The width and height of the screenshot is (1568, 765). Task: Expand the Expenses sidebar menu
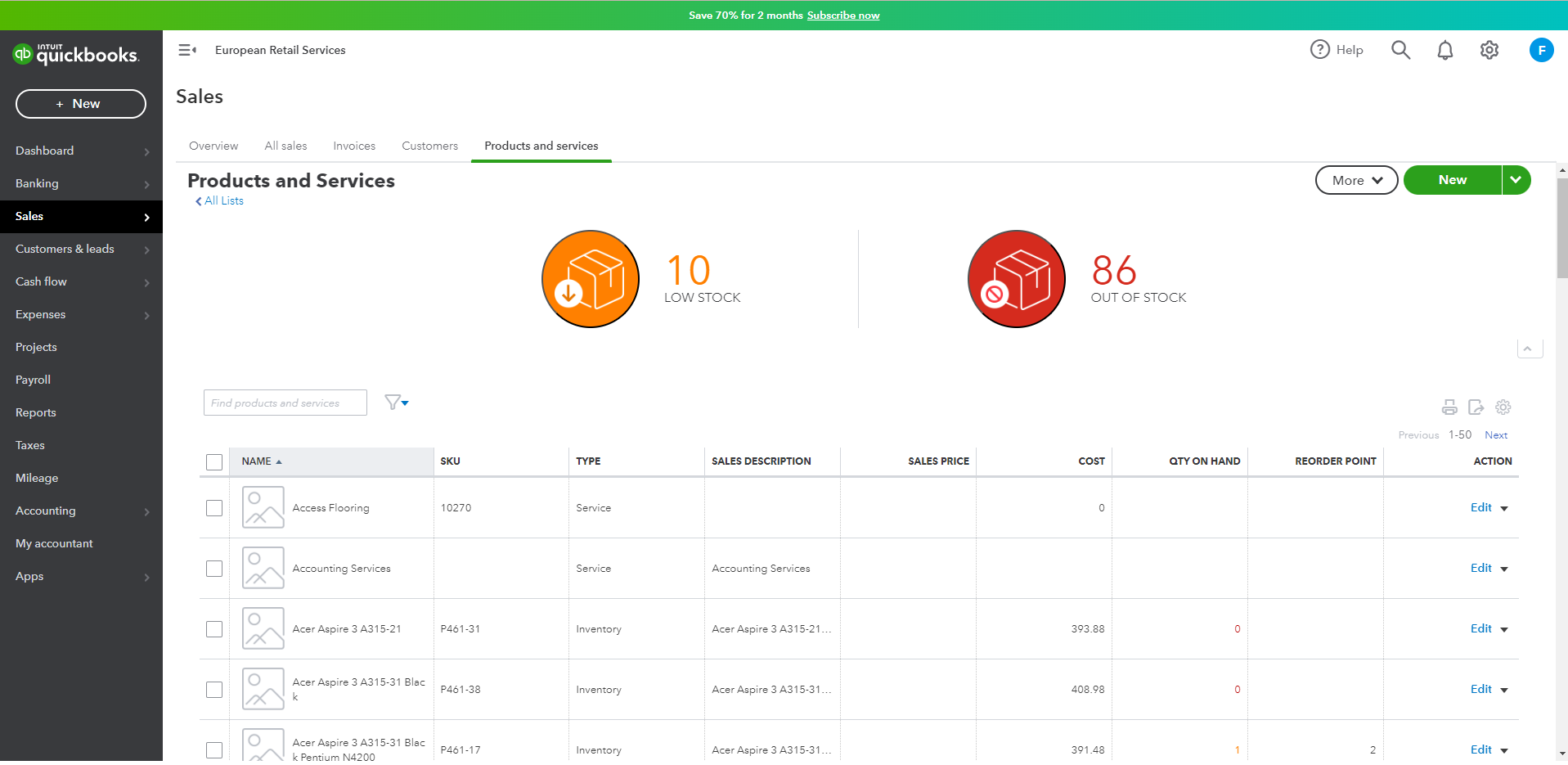pyautogui.click(x=81, y=314)
